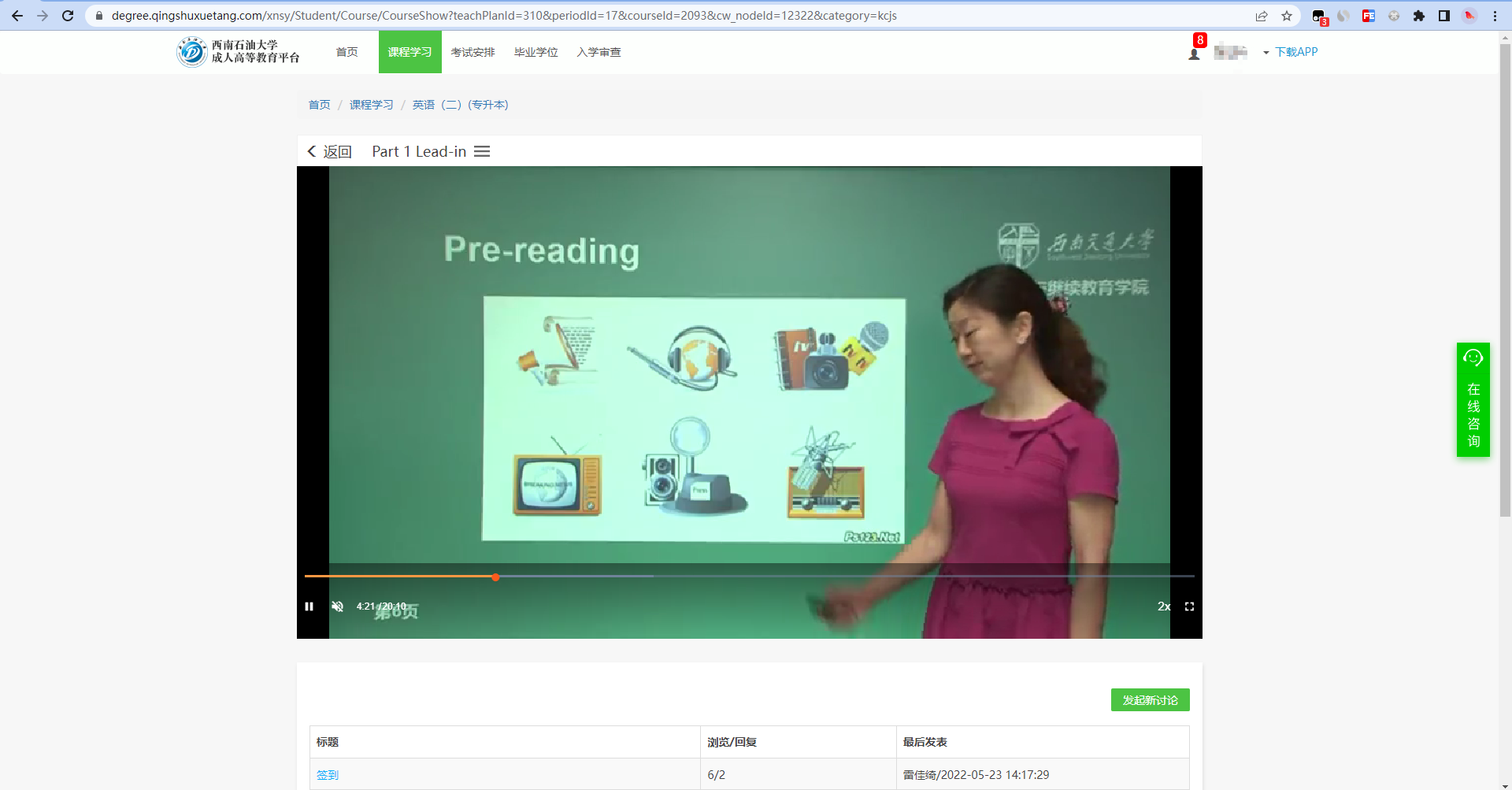Image resolution: width=1512 pixels, height=790 pixels.
Task: Click the red FE extension icon
Action: 1369,16
